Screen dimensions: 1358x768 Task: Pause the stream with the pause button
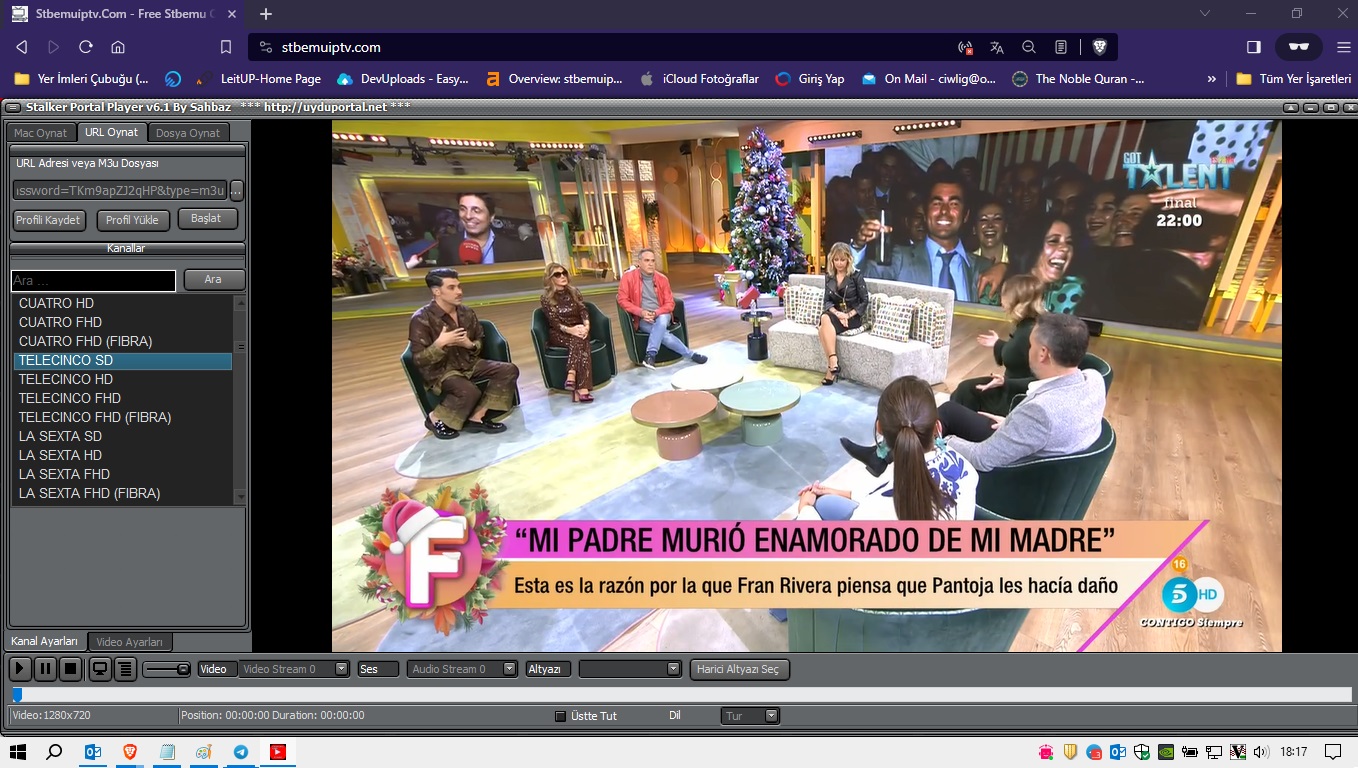point(45,669)
